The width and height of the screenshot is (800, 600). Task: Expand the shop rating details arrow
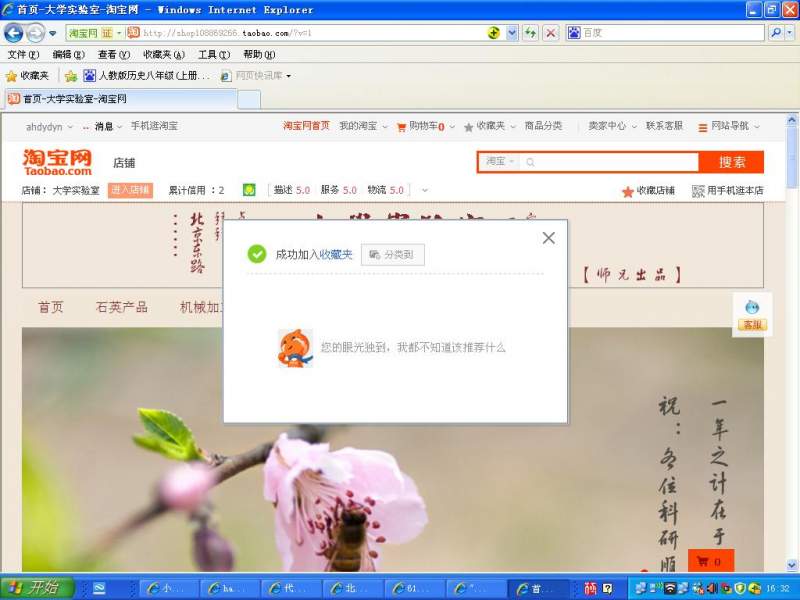pos(424,191)
